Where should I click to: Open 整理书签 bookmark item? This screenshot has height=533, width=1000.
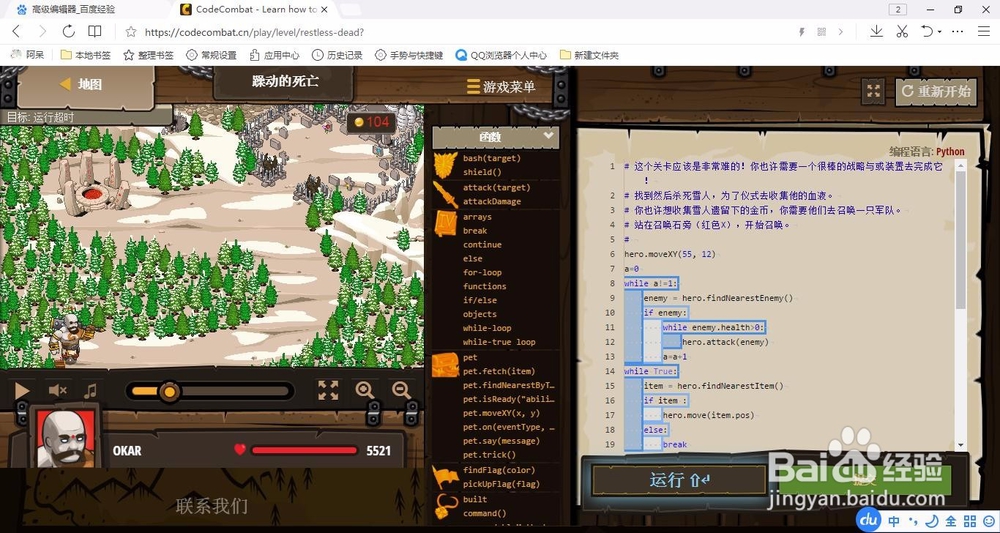click(x=148, y=55)
